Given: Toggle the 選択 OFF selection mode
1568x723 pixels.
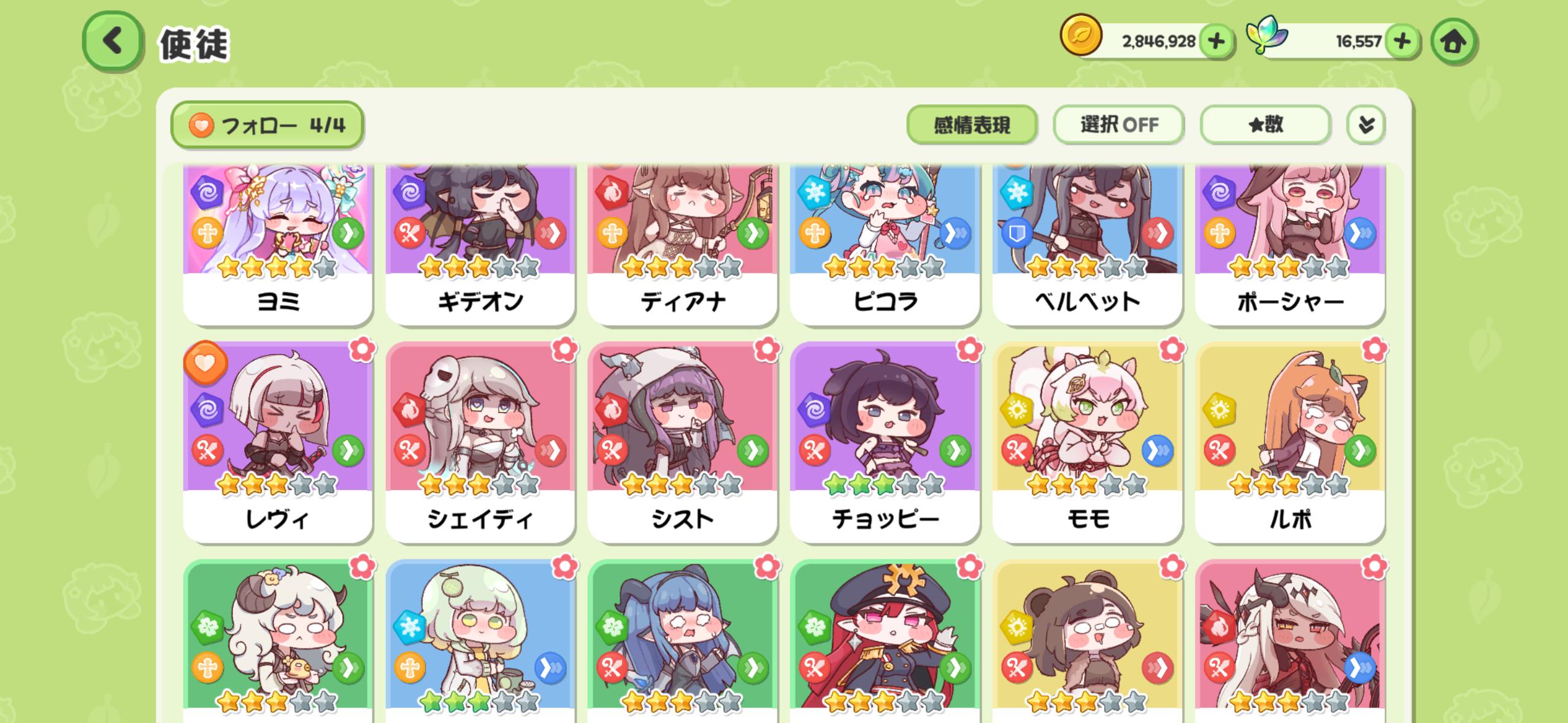Looking at the screenshot, I should click(x=1118, y=125).
